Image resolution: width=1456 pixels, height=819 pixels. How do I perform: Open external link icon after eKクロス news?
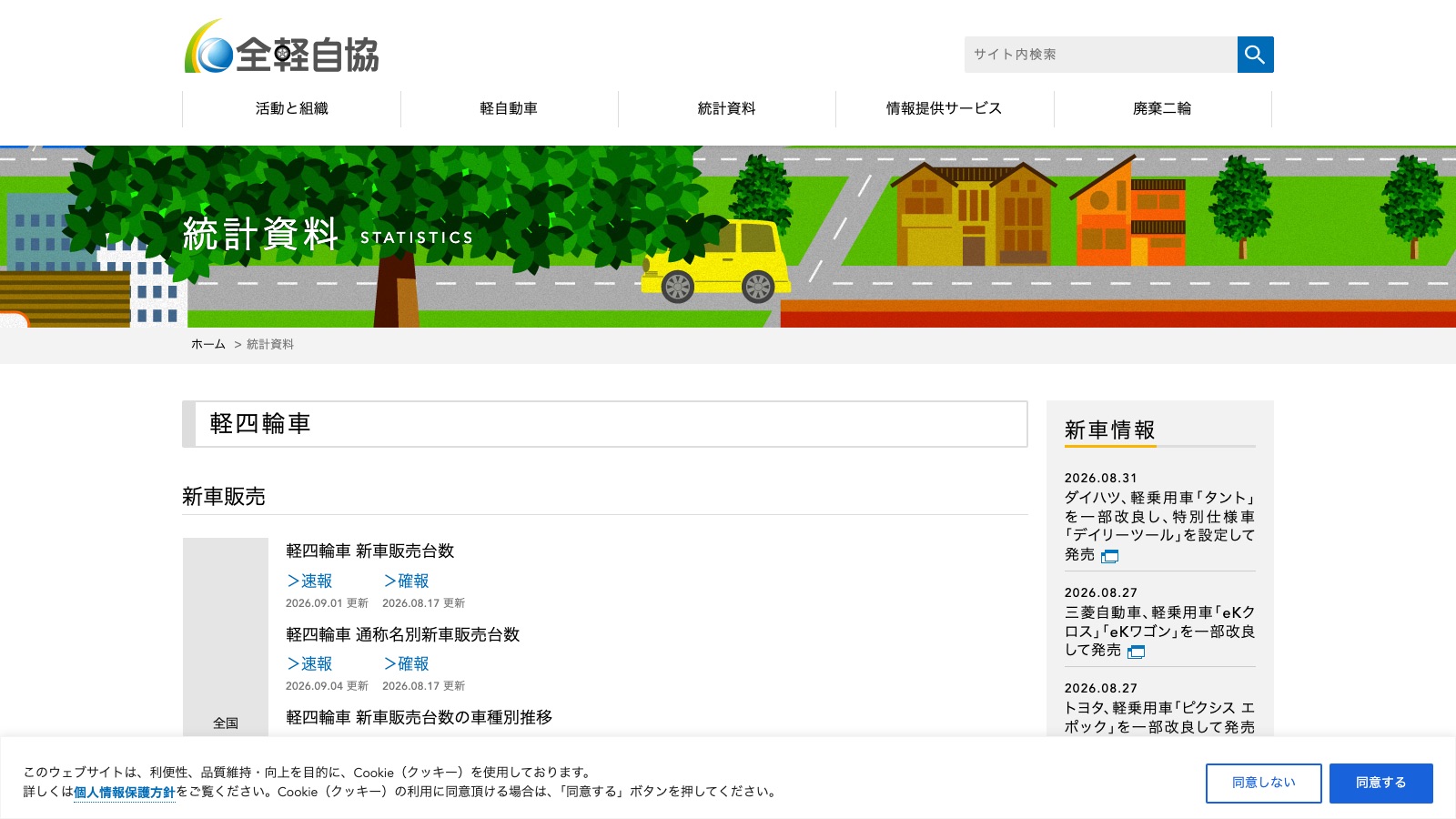(x=1136, y=652)
